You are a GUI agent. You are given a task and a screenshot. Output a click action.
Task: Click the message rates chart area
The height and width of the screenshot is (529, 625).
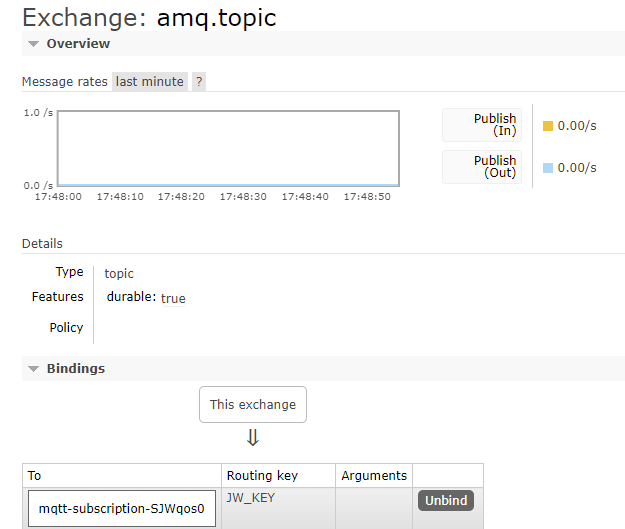[228, 148]
